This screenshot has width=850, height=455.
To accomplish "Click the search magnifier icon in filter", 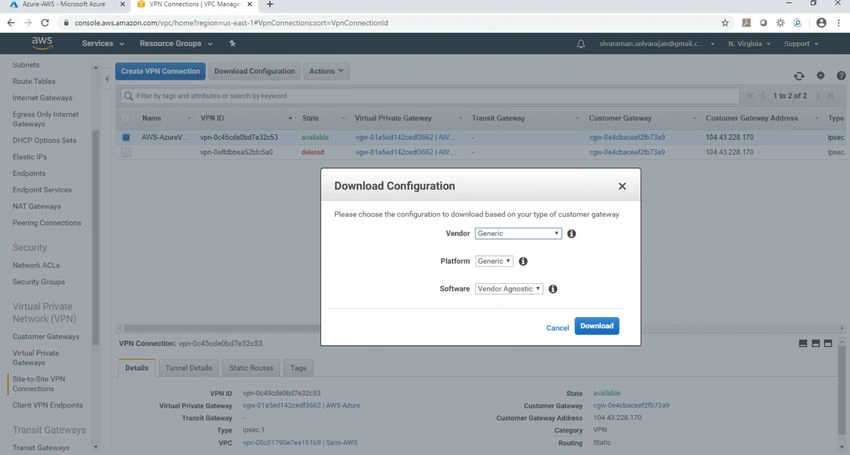I will pos(128,96).
